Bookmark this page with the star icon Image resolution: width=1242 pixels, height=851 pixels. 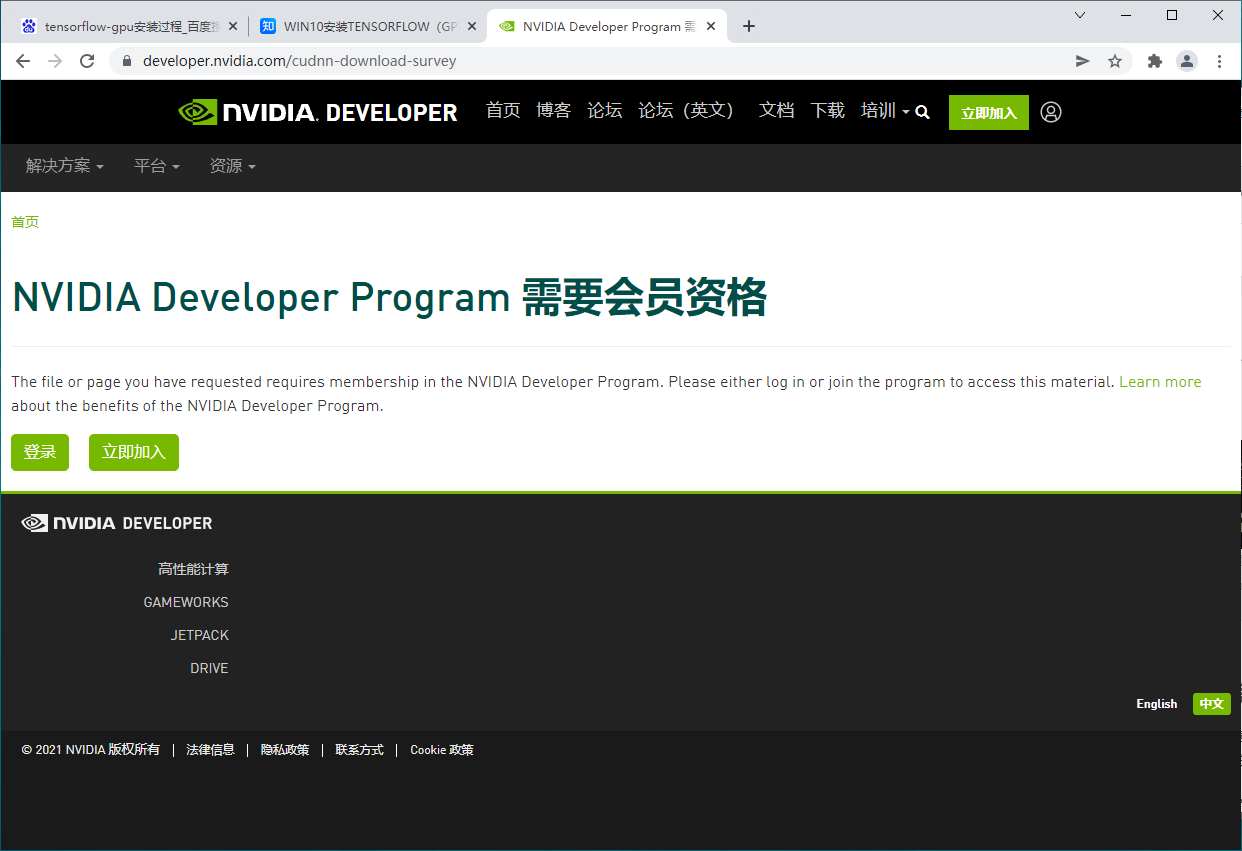(1115, 61)
